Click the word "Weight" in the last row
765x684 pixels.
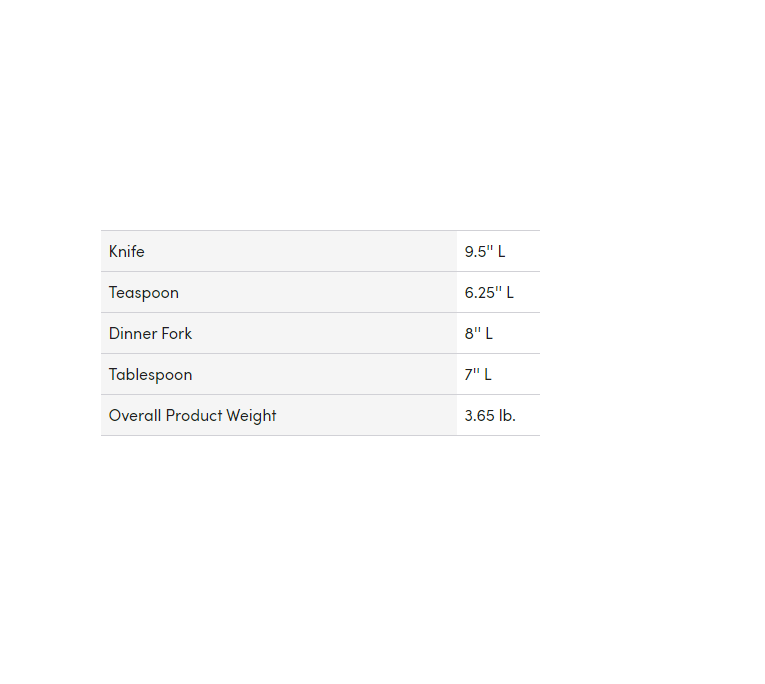tap(250, 416)
